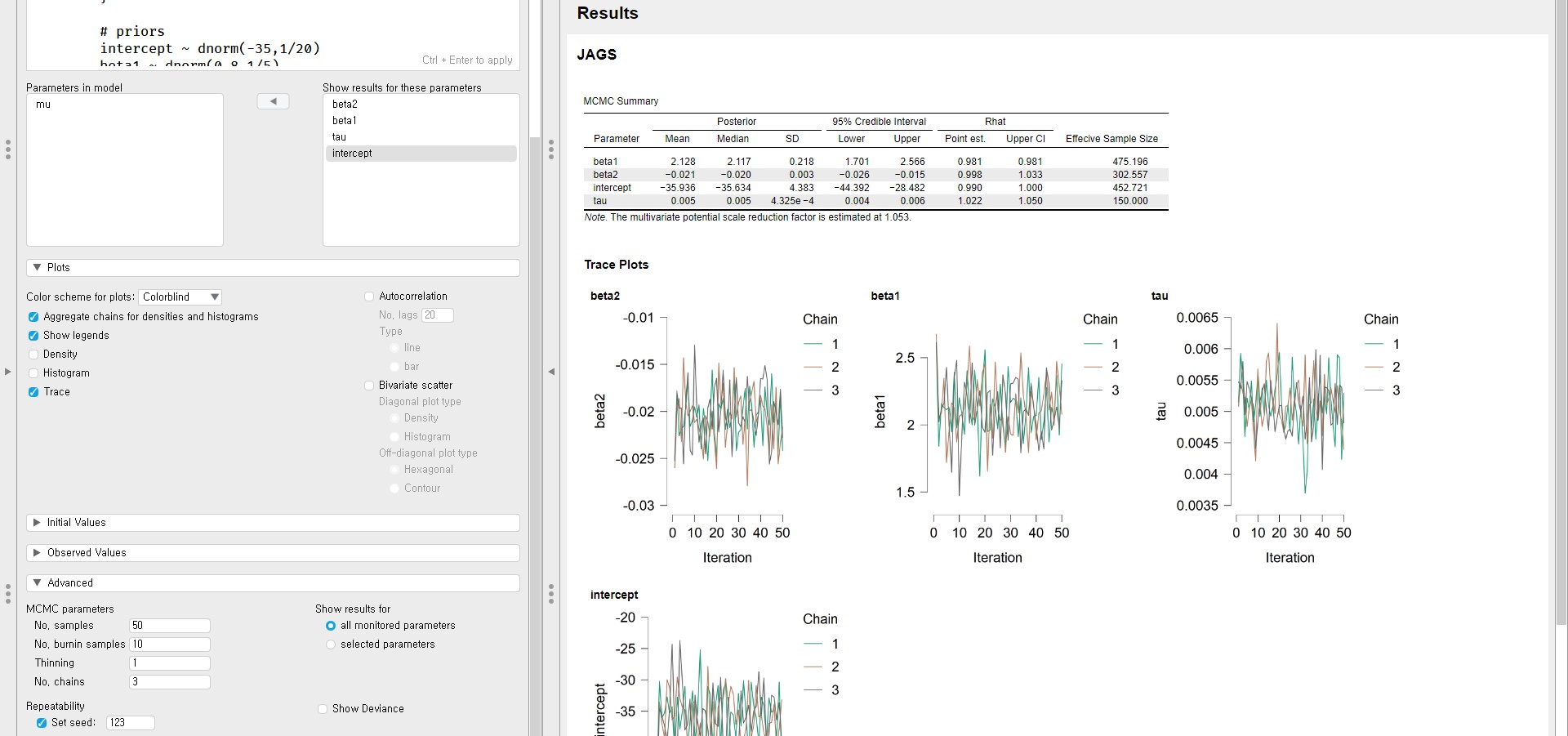Select intercept in the shown parameters list
Viewport: 1568px width, 736px height.
(x=352, y=154)
